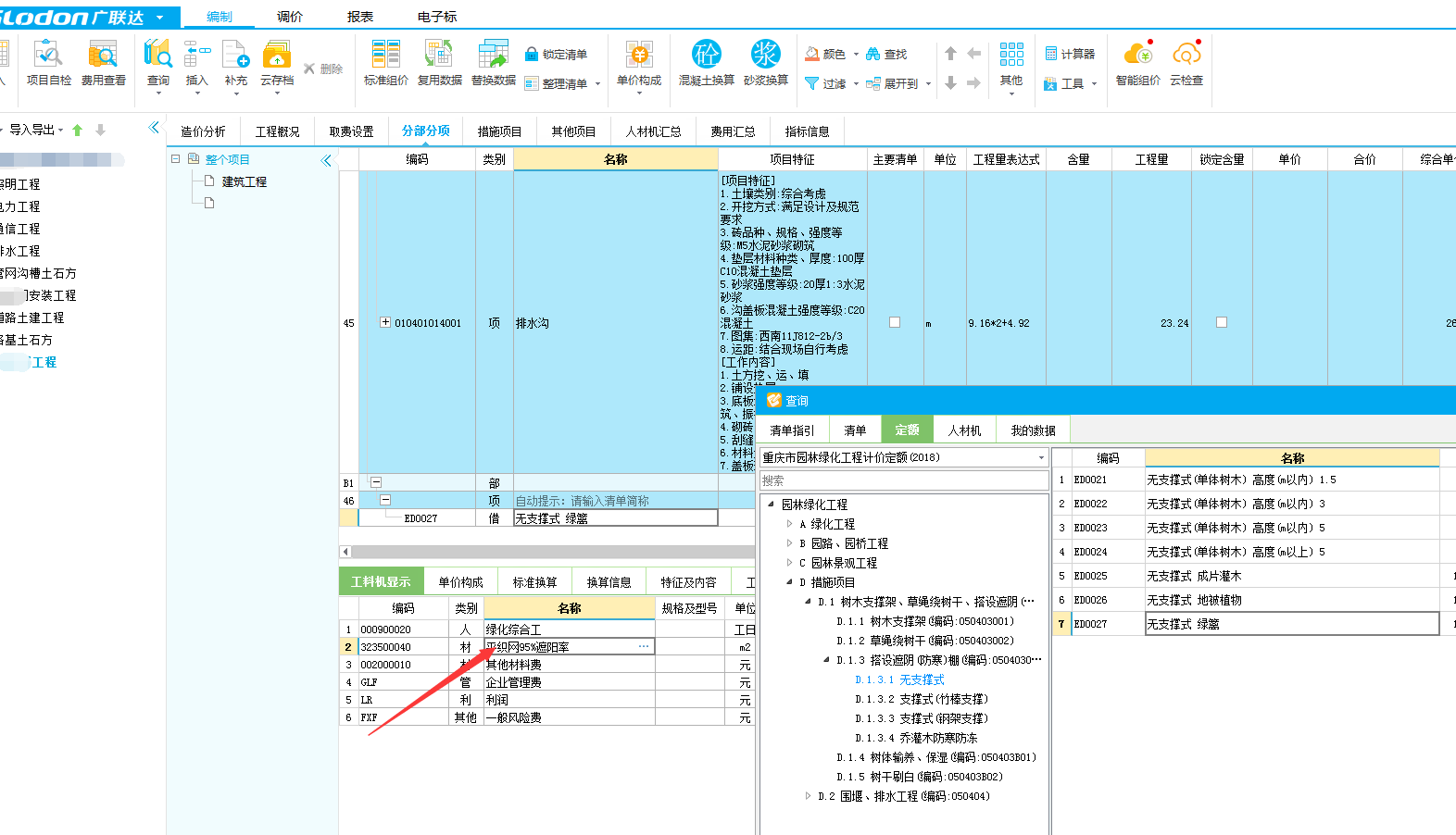
Task: Open the 措施项目 tab
Action: coord(499,131)
